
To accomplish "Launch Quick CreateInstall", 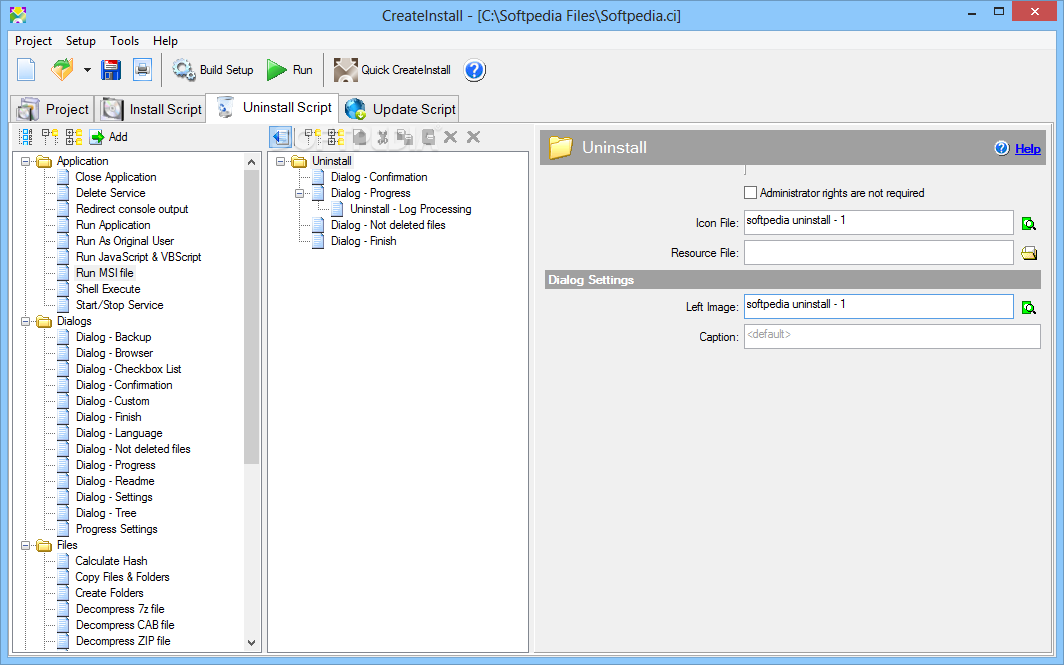I will pos(392,70).
